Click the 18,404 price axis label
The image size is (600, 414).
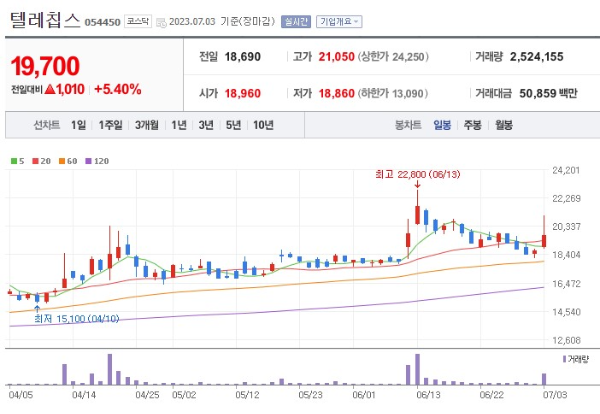[566, 255]
